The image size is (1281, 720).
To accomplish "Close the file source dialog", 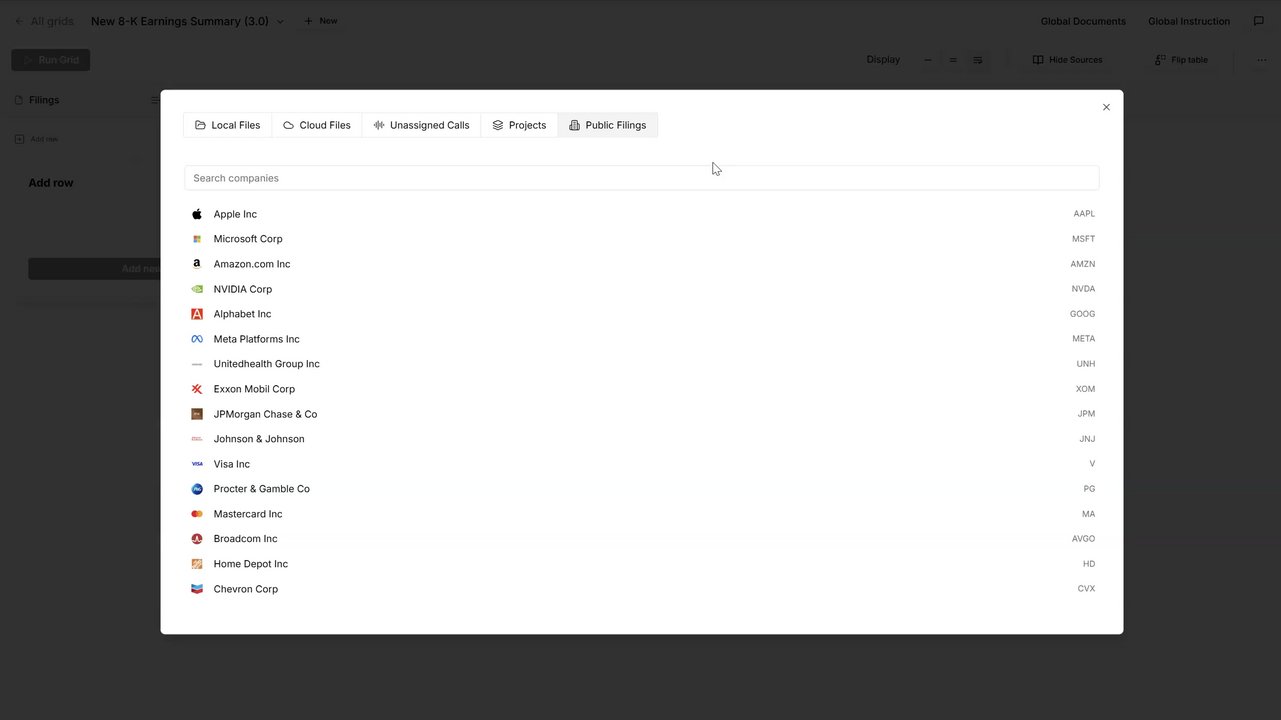I will (1106, 107).
